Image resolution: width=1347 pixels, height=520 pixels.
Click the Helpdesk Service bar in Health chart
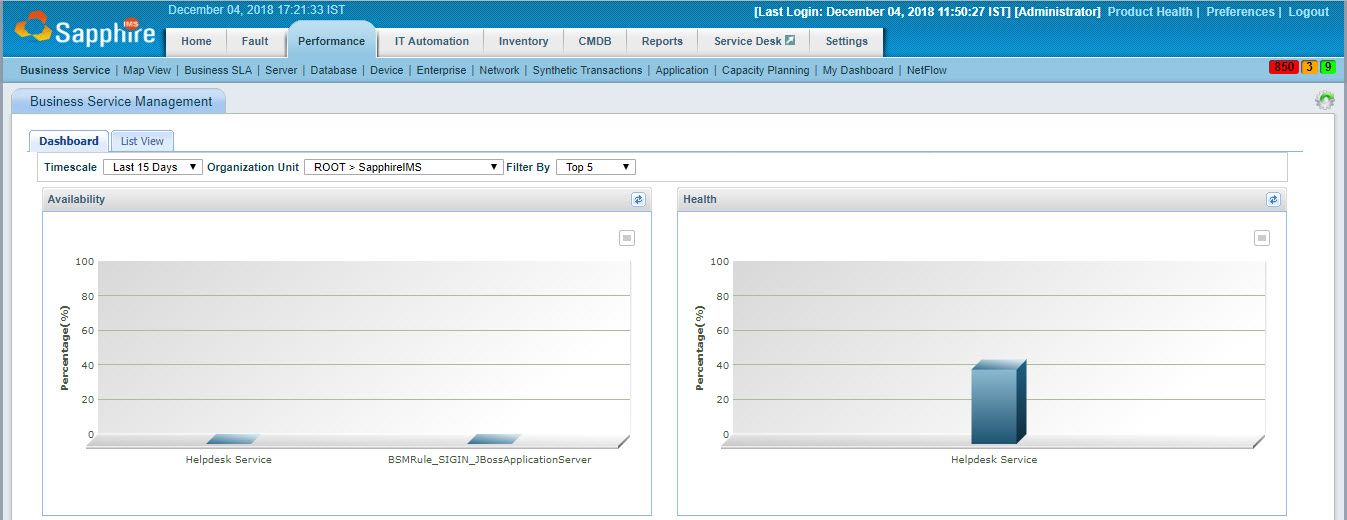994,405
